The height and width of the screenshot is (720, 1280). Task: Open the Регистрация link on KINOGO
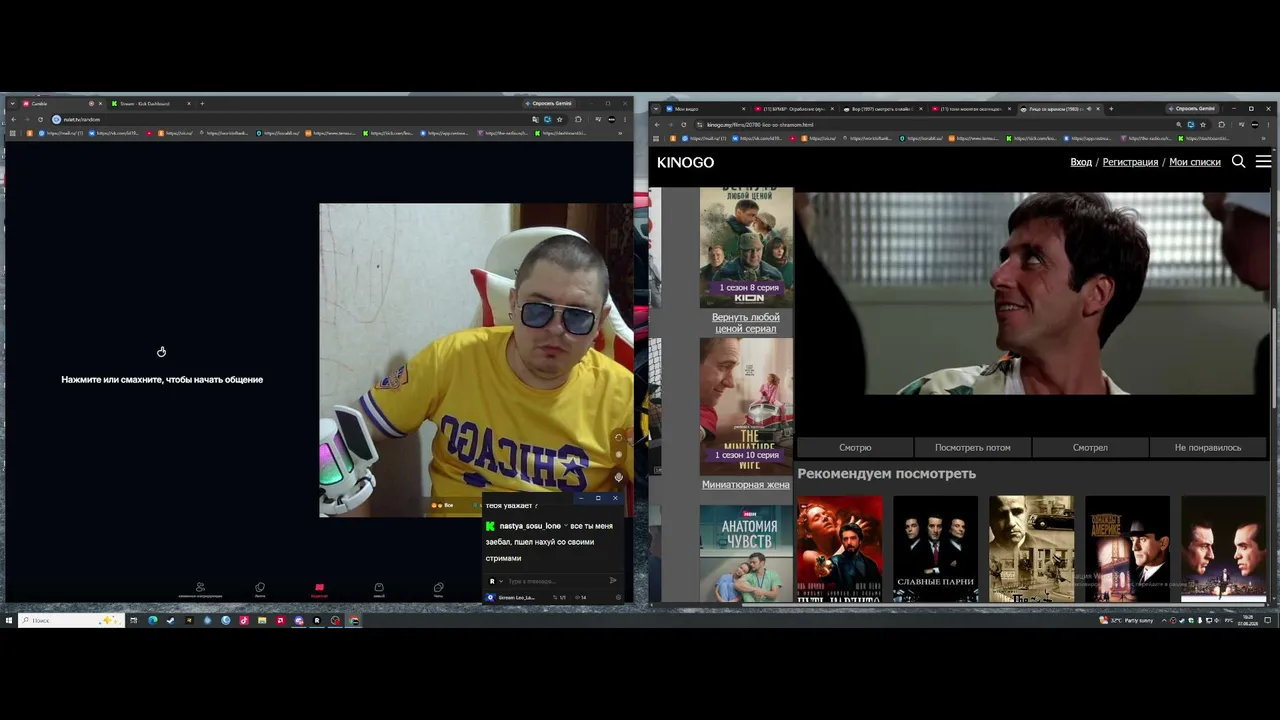coord(1130,162)
